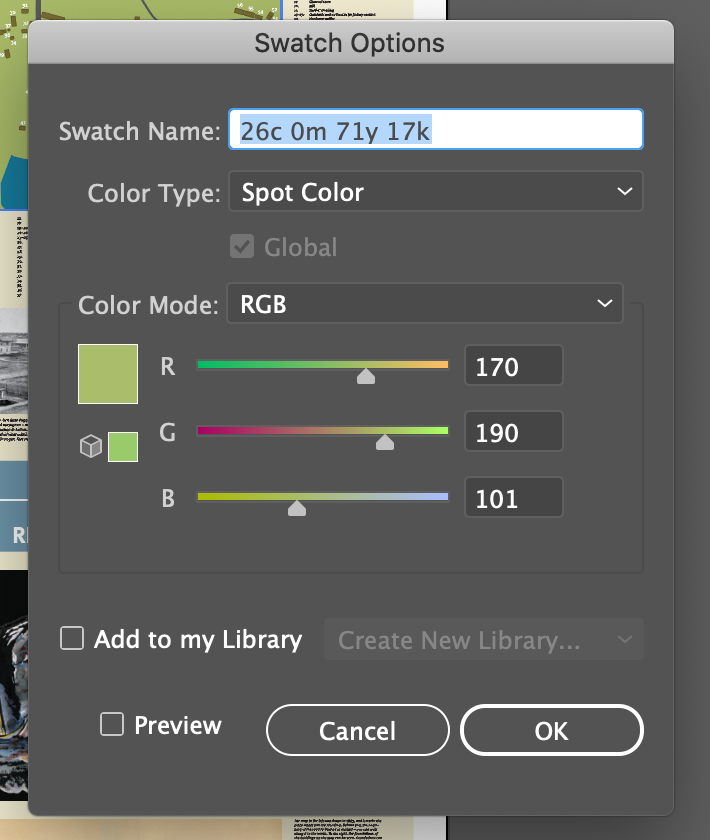Open the Color Type dropdown
Image resolution: width=710 pixels, height=840 pixels.
coord(436,191)
